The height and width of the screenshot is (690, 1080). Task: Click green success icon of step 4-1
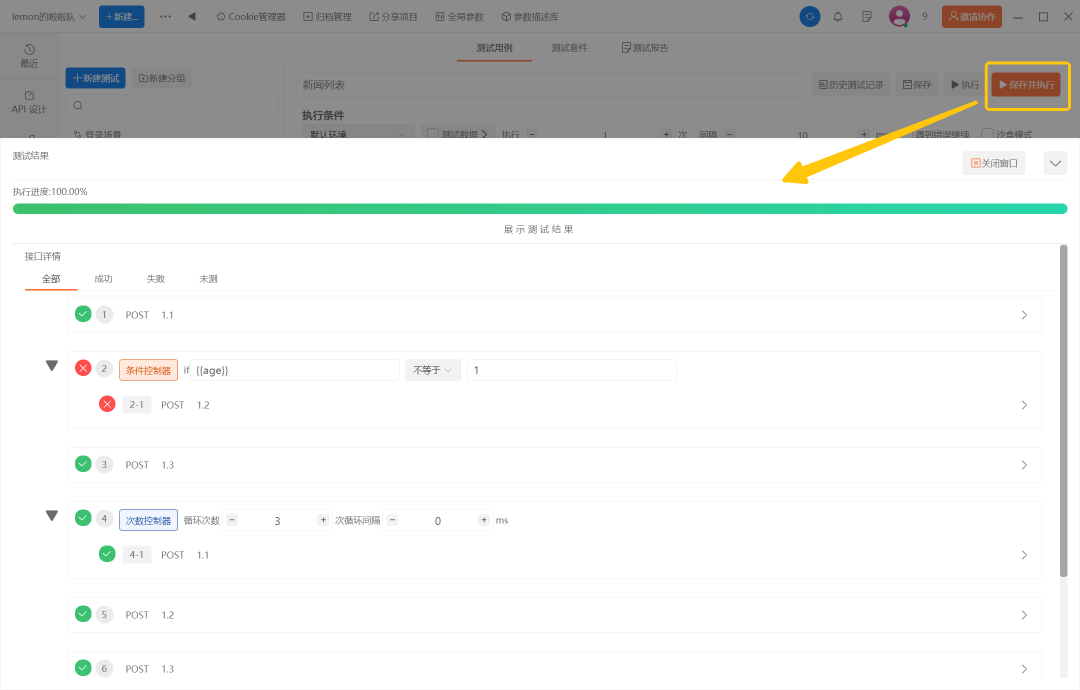[x=107, y=554]
